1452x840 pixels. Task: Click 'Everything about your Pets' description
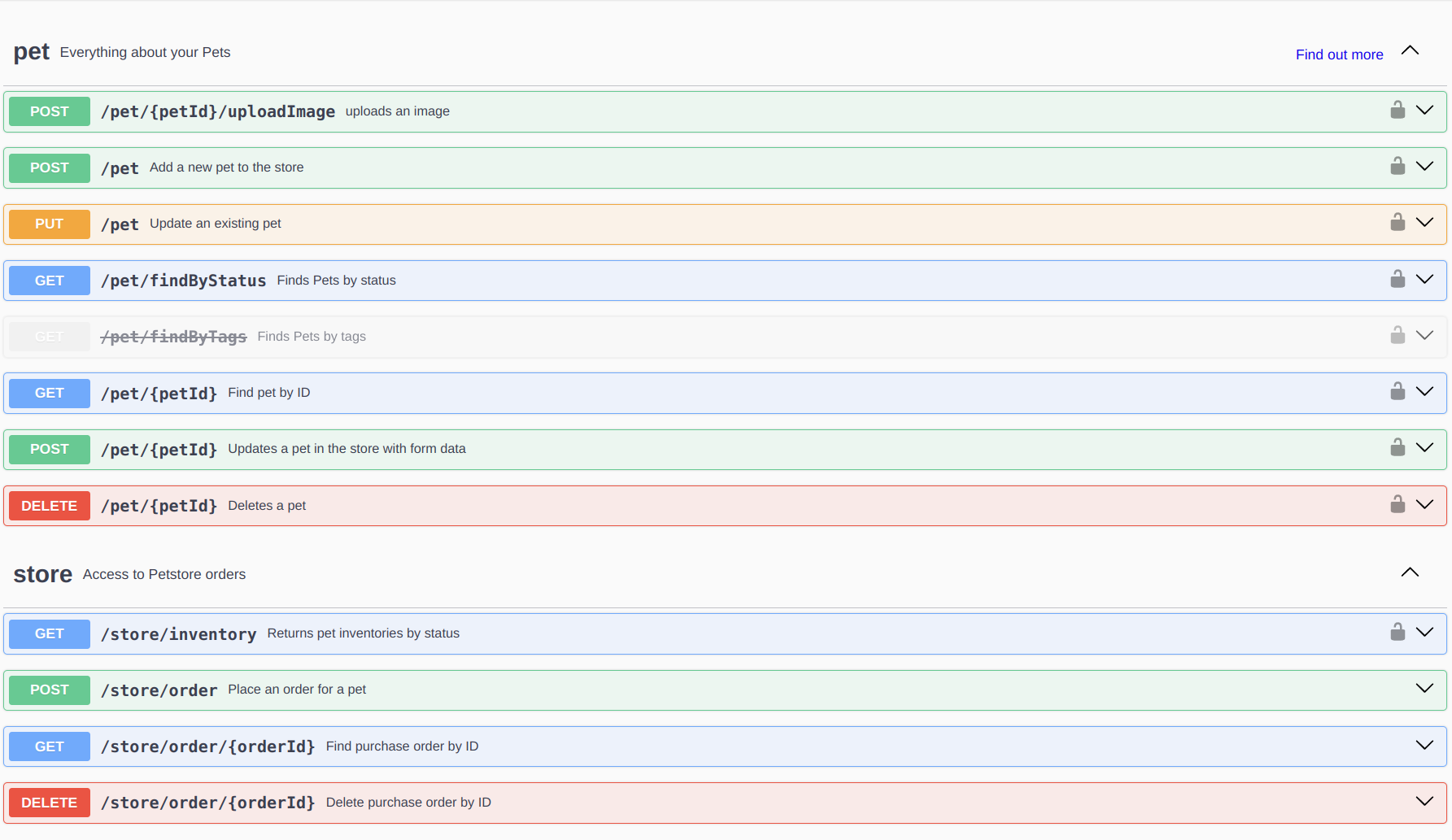(146, 52)
